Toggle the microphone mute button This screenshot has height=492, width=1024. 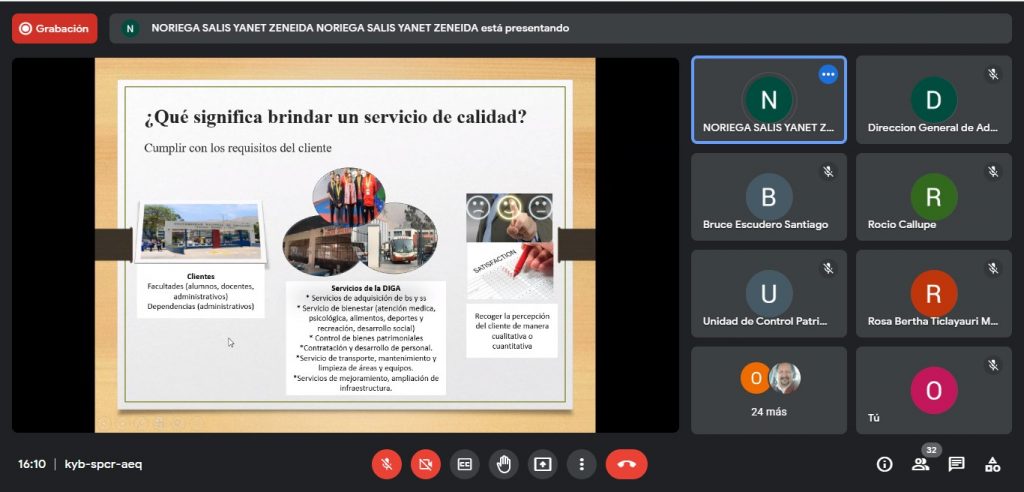coord(387,465)
